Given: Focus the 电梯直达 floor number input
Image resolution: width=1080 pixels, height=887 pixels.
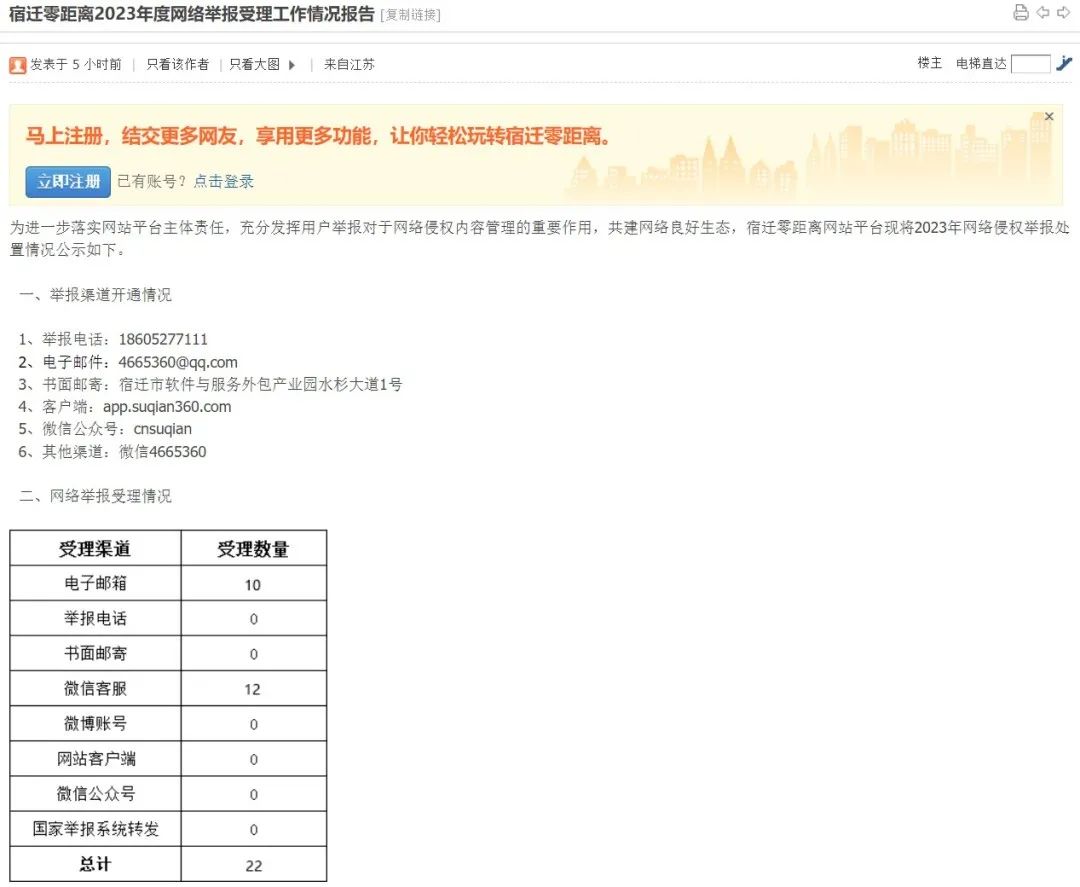Looking at the screenshot, I should (1030, 64).
